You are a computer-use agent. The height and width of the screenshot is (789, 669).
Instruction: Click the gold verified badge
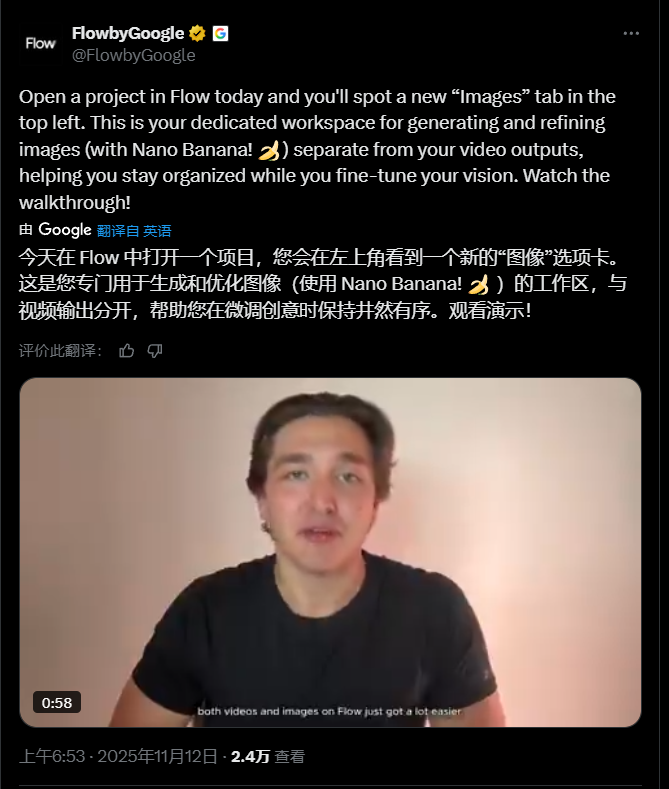pyautogui.click(x=197, y=34)
